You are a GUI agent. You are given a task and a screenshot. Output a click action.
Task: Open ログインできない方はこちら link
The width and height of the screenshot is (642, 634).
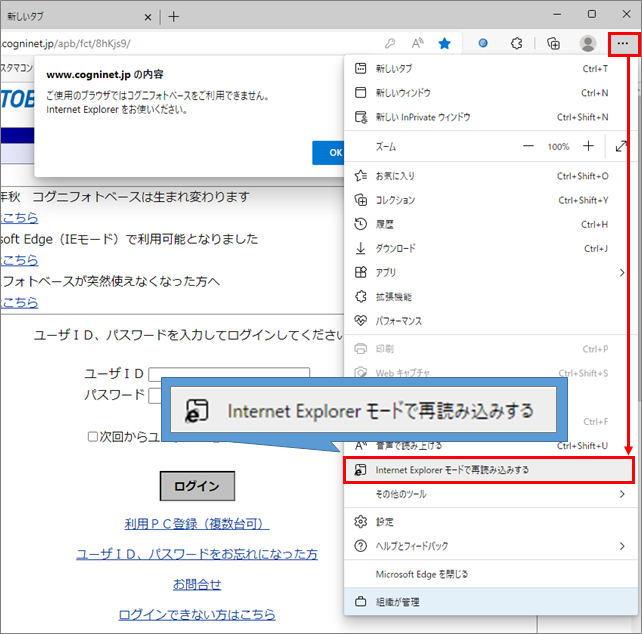tap(197, 615)
